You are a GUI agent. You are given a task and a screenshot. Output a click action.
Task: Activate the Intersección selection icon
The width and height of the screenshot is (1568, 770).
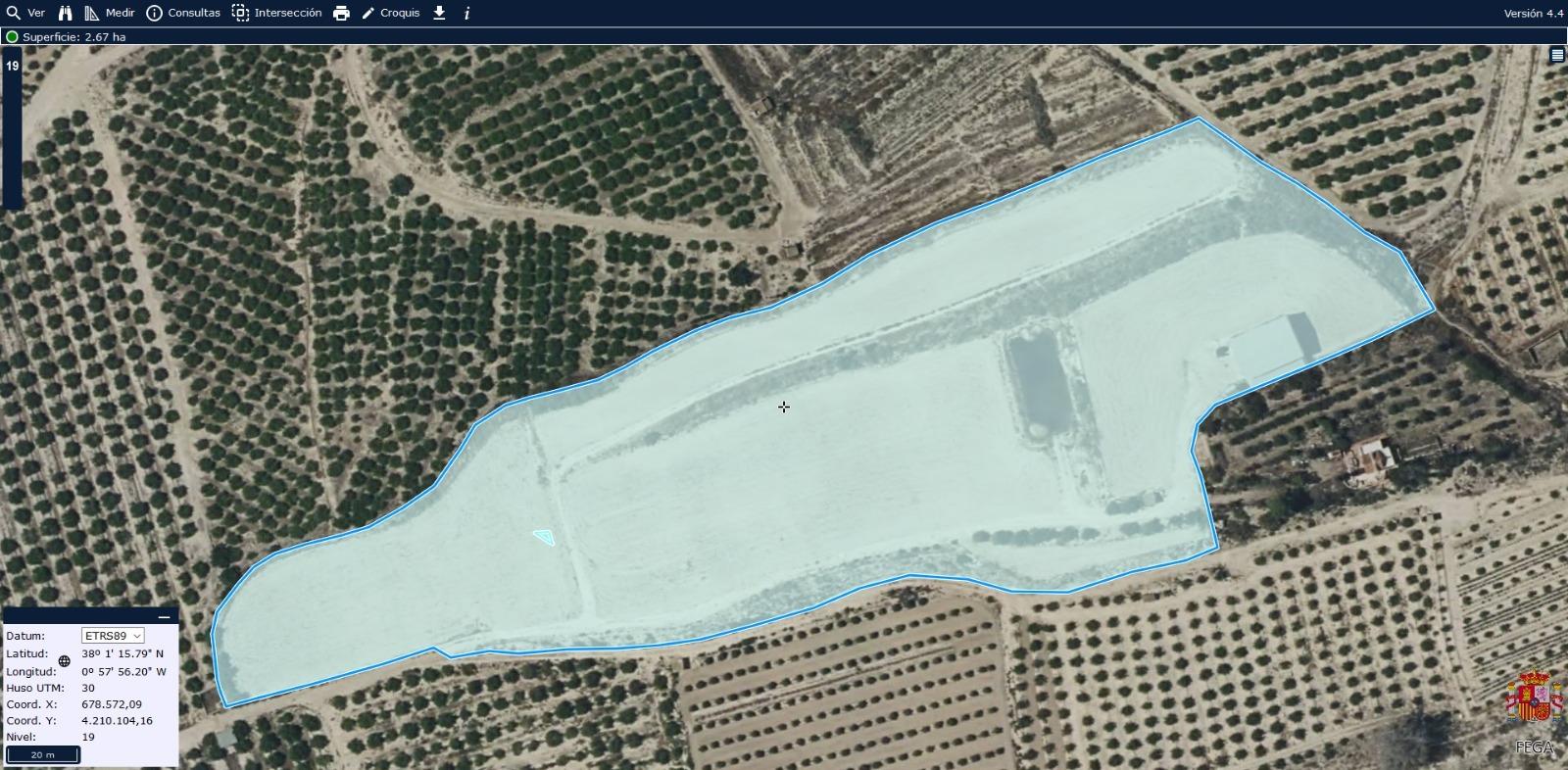click(x=240, y=13)
